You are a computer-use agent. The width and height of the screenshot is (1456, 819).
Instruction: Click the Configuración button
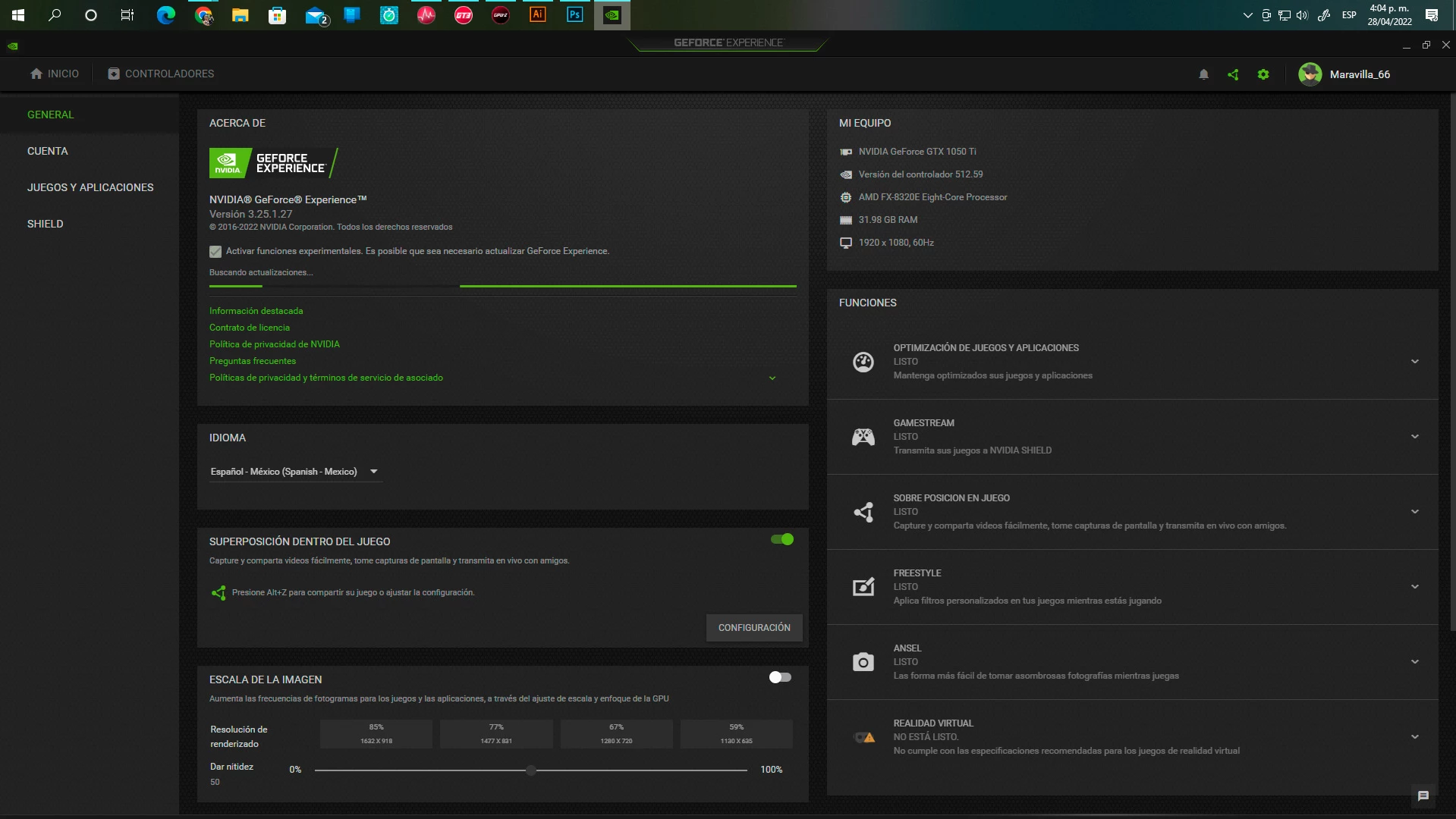tap(754, 628)
